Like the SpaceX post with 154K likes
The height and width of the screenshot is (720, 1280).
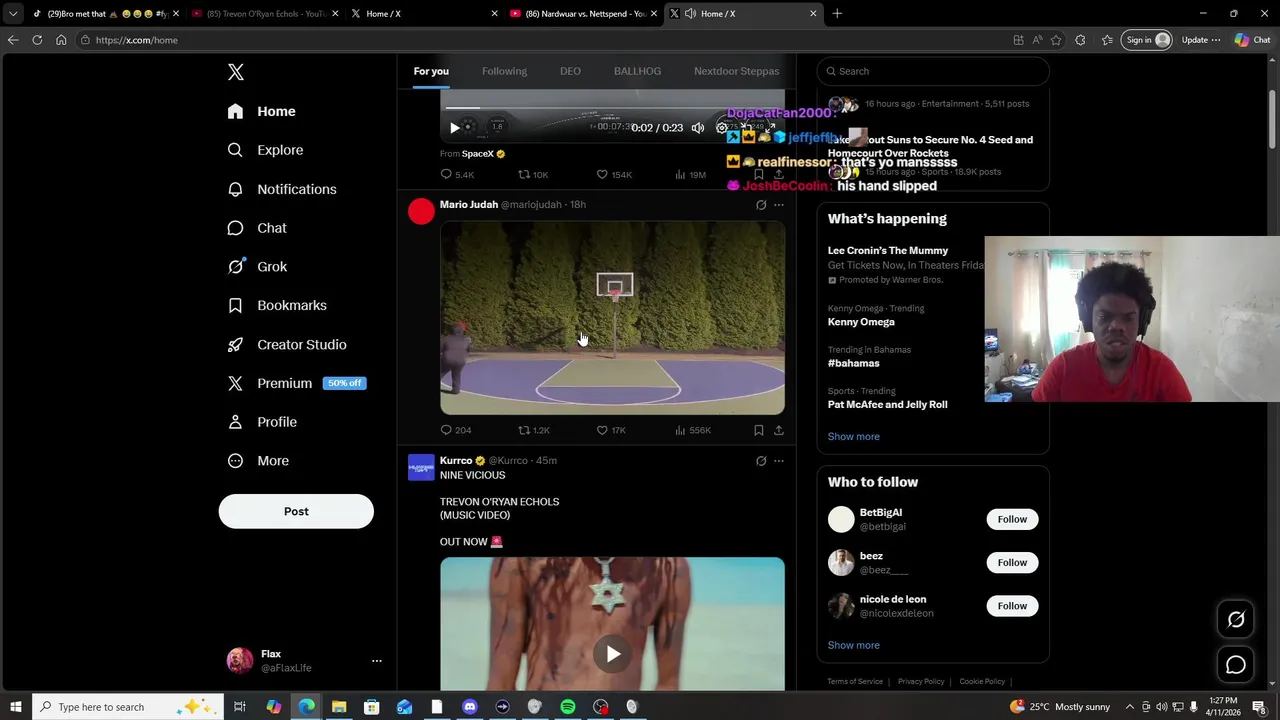point(614,174)
